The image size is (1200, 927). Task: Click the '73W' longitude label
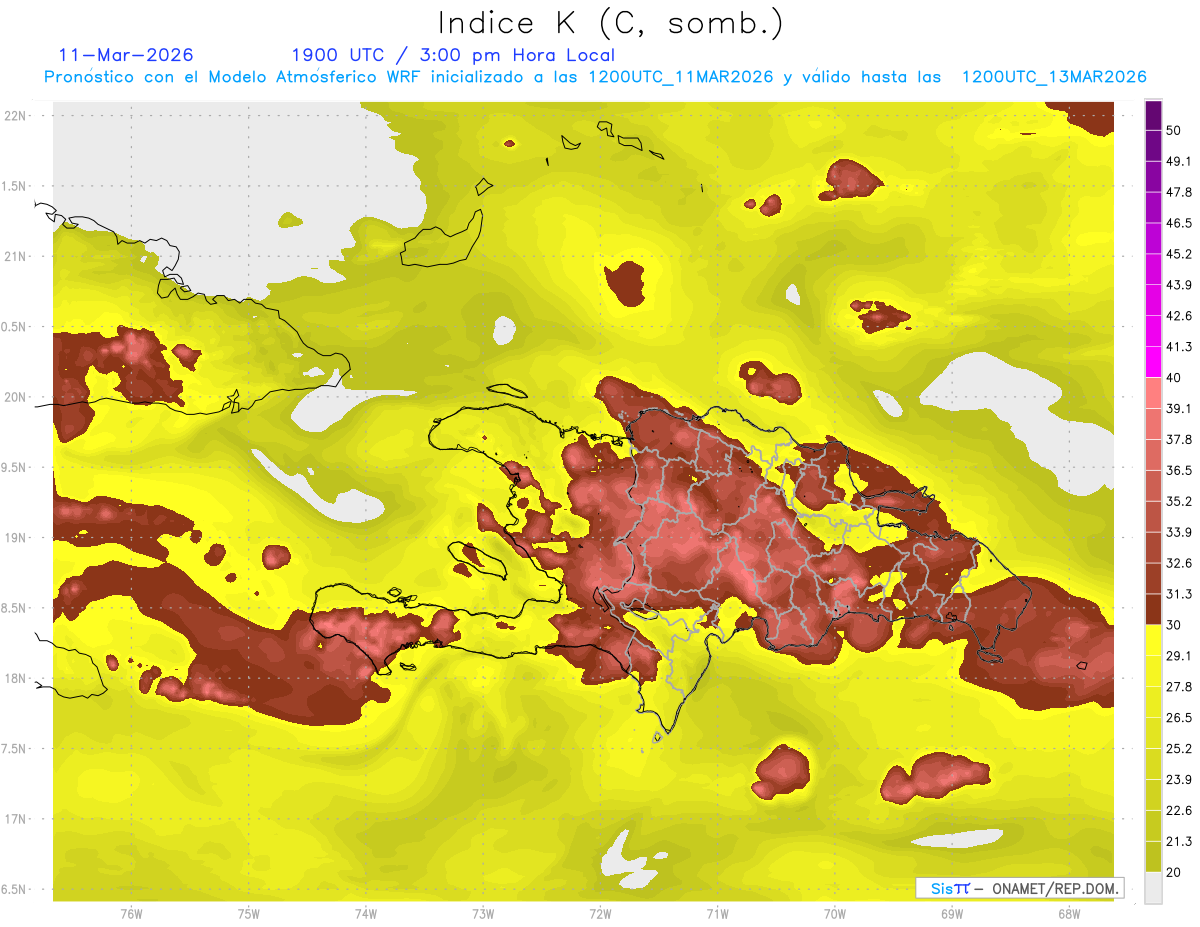482,914
